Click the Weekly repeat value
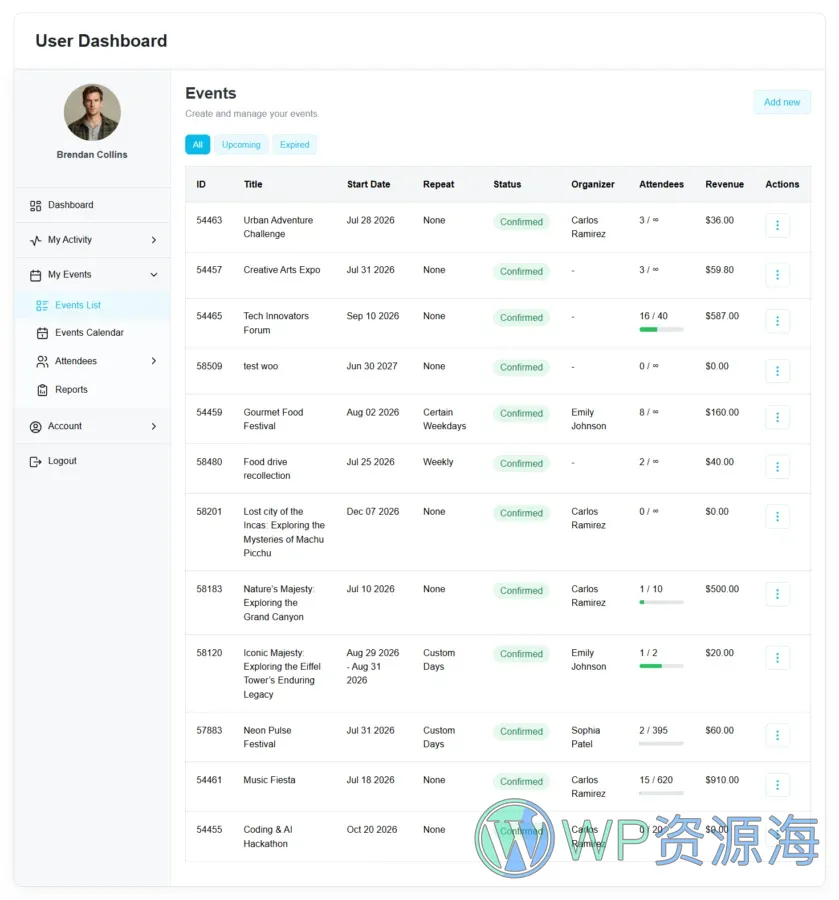This screenshot has width=839, height=900. click(438, 462)
